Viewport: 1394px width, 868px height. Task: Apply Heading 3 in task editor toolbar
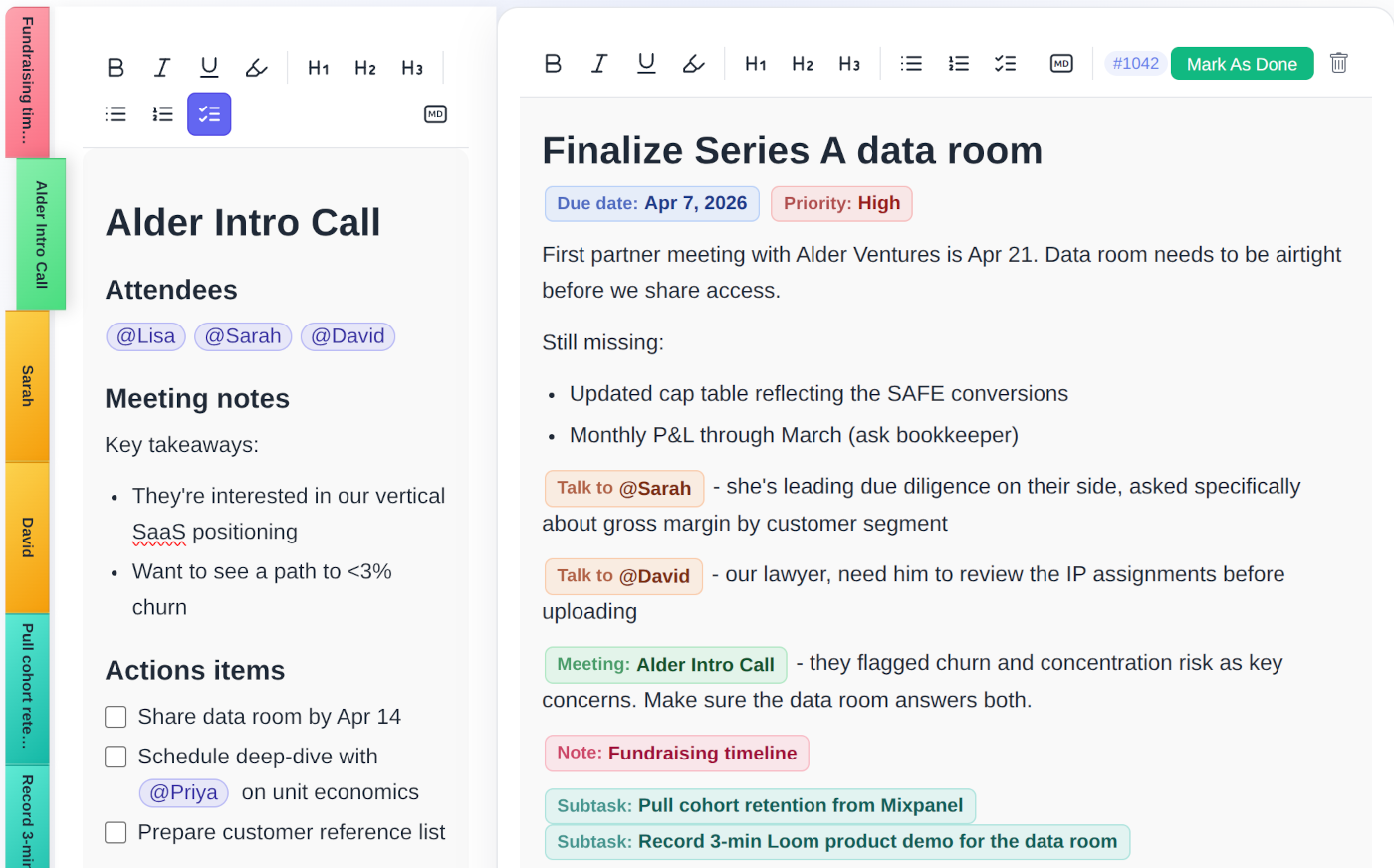tap(849, 64)
